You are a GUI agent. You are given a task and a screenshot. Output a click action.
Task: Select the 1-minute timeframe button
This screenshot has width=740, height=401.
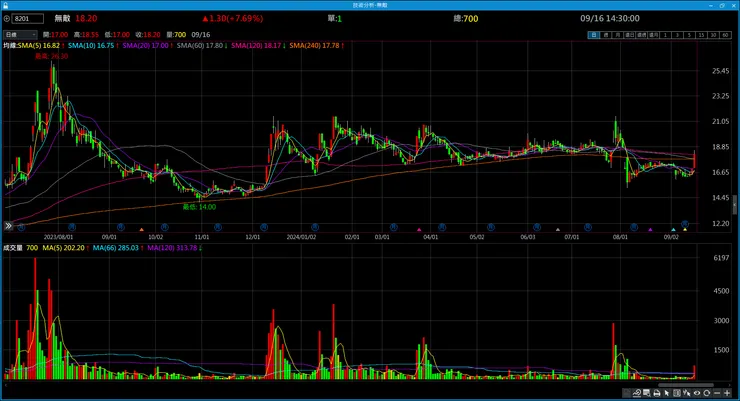[x=665, y=35]
